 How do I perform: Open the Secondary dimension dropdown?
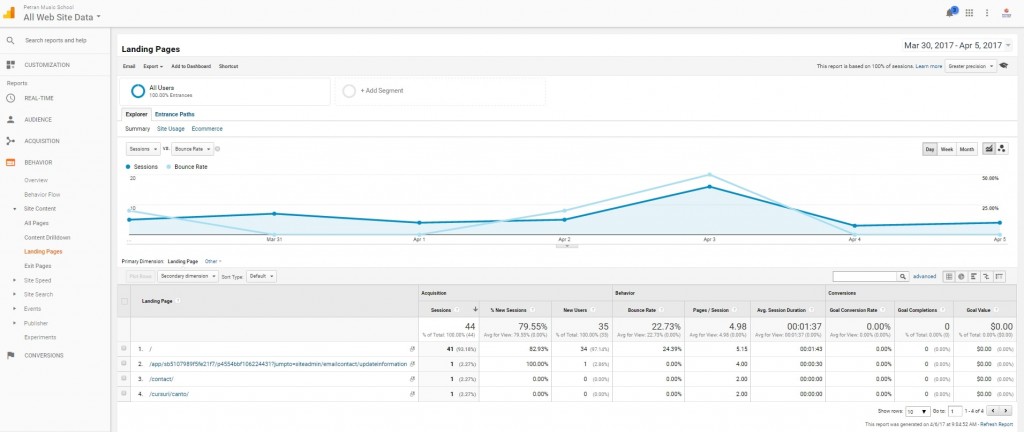tap(188, 276)
